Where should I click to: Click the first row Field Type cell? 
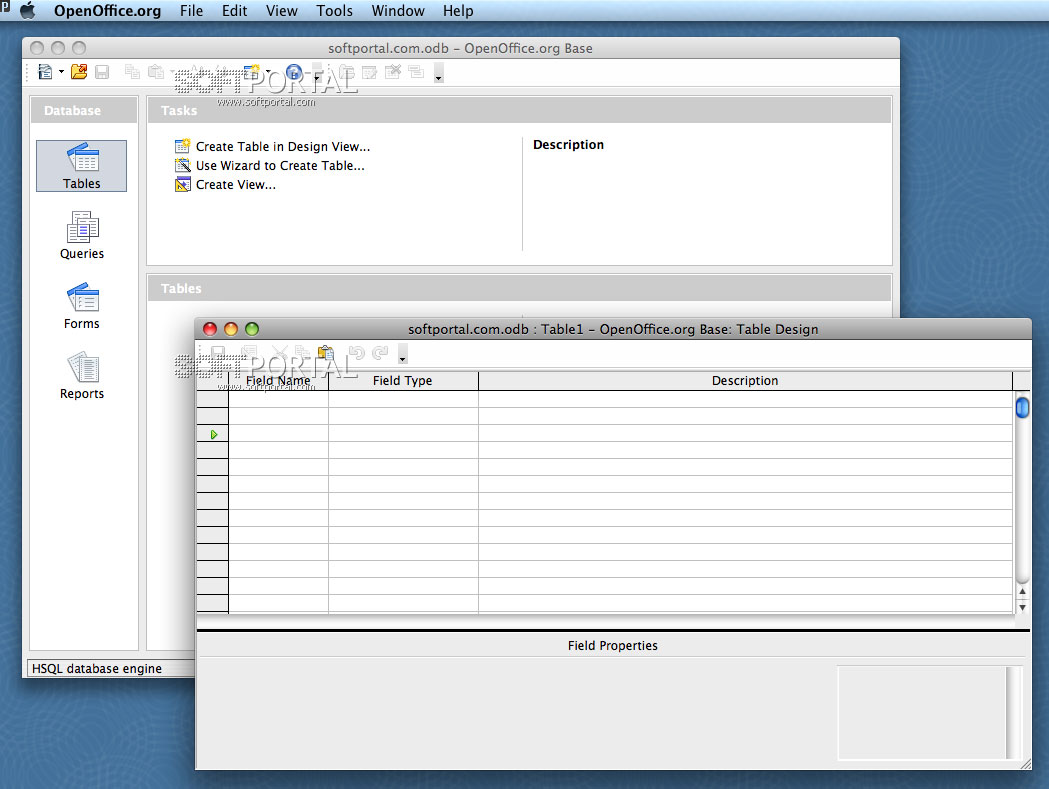pyautogui.click(x=403, y=399)
